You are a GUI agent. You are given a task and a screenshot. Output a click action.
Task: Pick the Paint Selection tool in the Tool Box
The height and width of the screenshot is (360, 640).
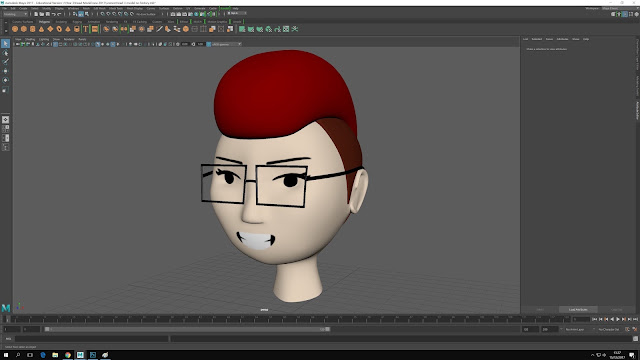click(x=5, y=62)
